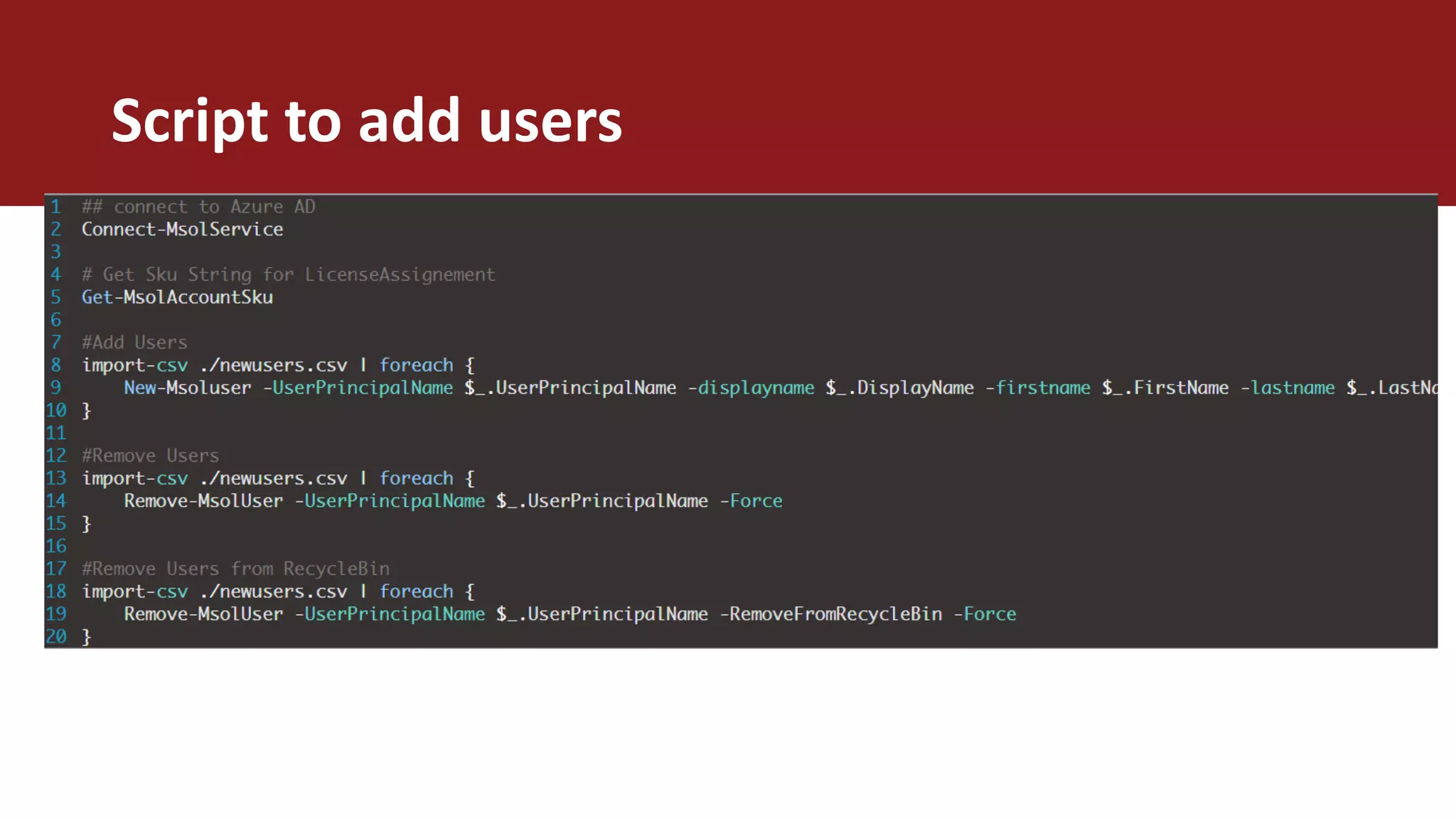Click 'import-csv' on line 8
1456x819 pixels.
click(x=135, y=365)
